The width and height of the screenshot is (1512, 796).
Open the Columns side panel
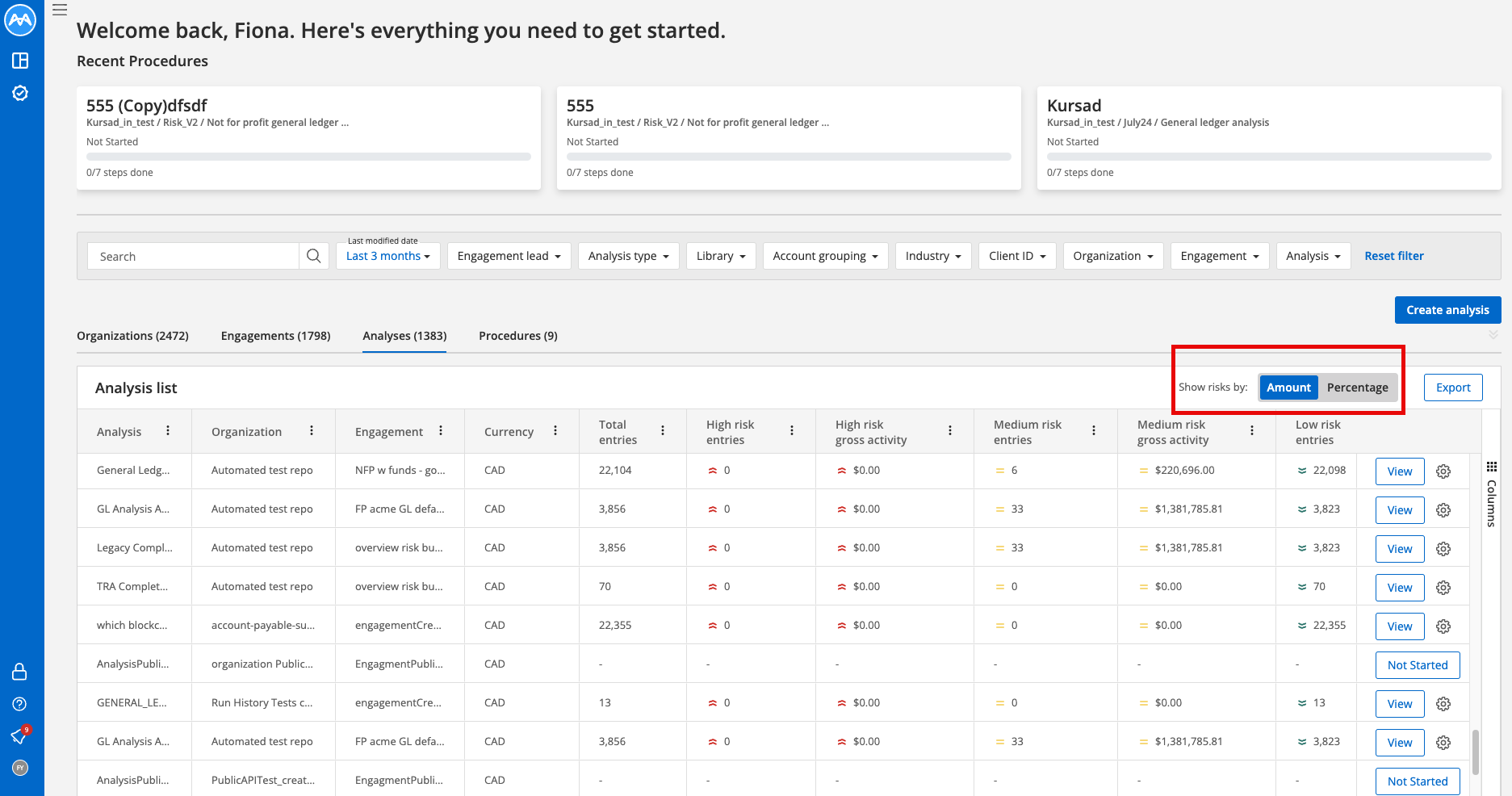point(1491,494)
